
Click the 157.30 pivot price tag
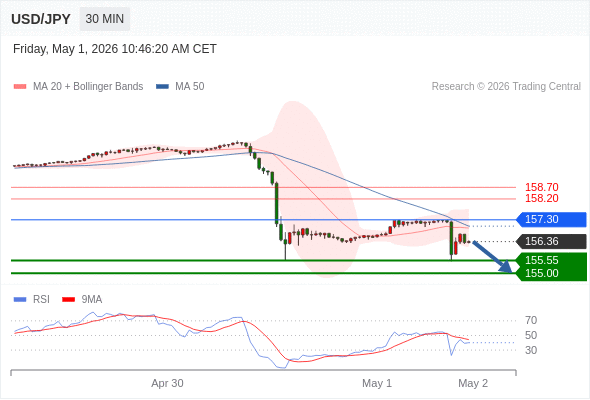pyautogui.click(x=551, y=219)
